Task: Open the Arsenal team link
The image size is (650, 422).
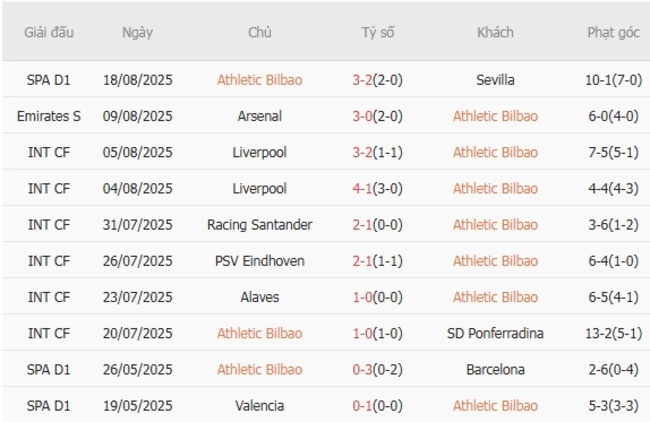Action: pyautogui.click(x=260, y=116)
